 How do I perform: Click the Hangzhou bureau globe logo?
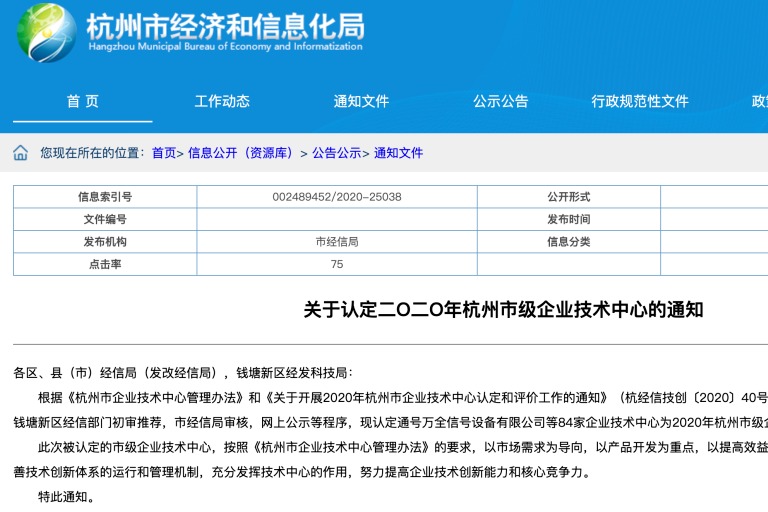point(47,33)
